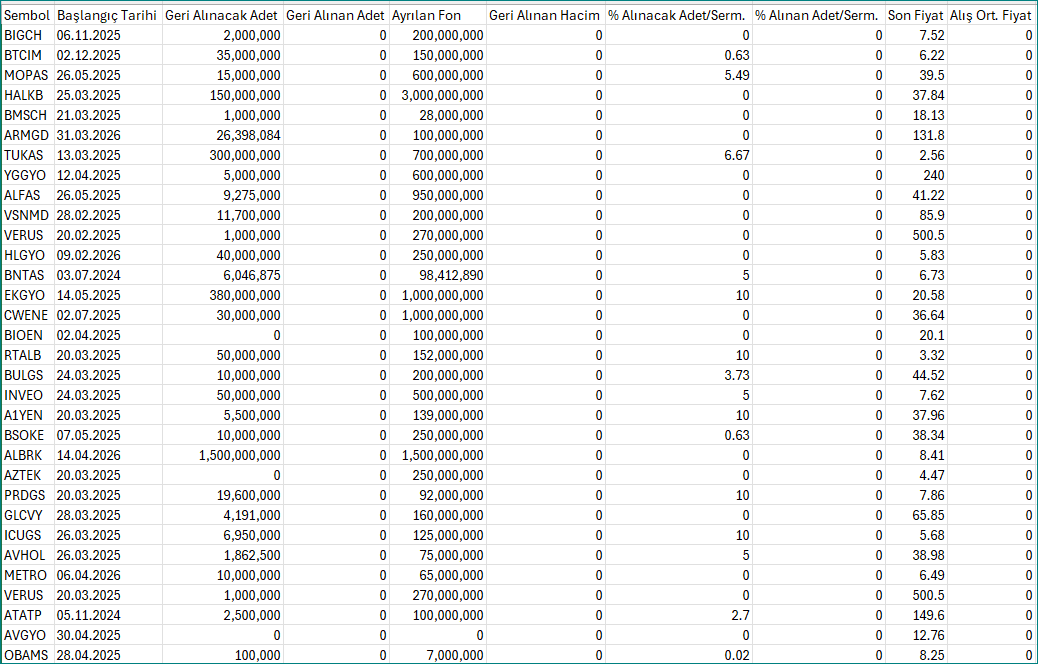Click the percentage cell 2.7

[679, 615]
